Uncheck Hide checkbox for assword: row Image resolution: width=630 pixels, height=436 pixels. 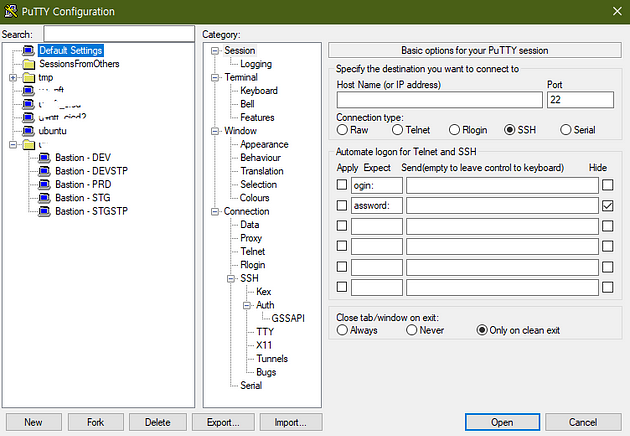(x=608, y=206)
